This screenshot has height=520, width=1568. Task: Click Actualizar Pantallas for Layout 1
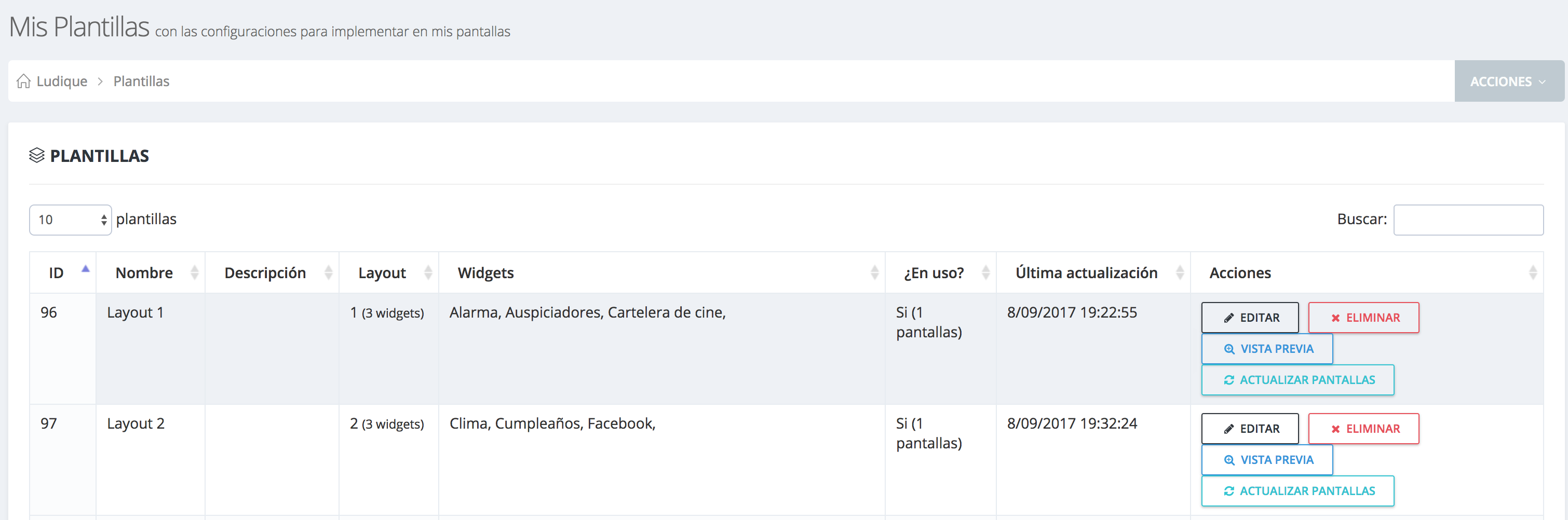(1297, 379)
